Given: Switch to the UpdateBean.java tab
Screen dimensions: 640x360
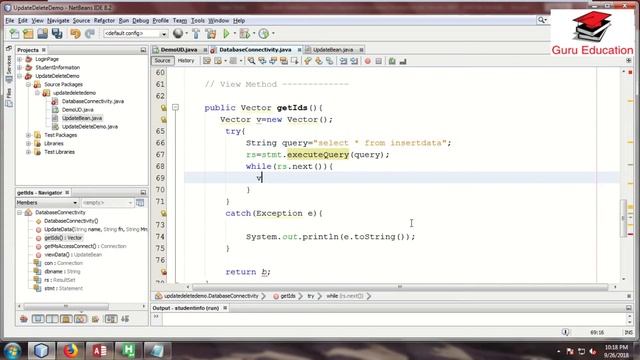Looking at the screenshot, I should [x=333, y=49].
